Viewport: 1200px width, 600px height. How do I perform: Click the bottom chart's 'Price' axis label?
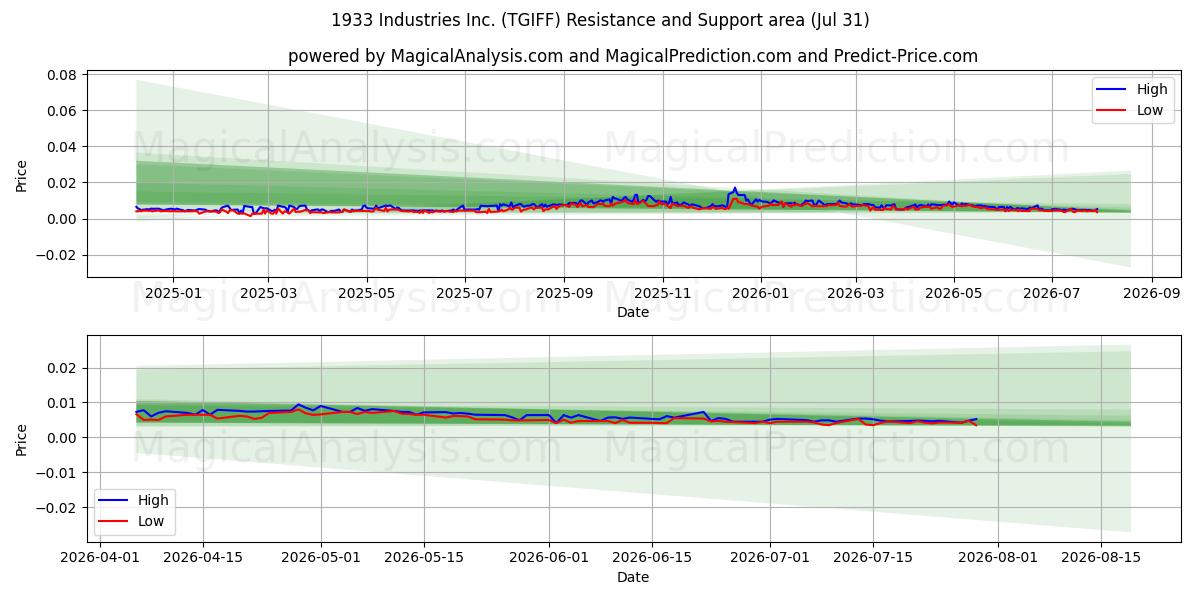pos(22,439)
